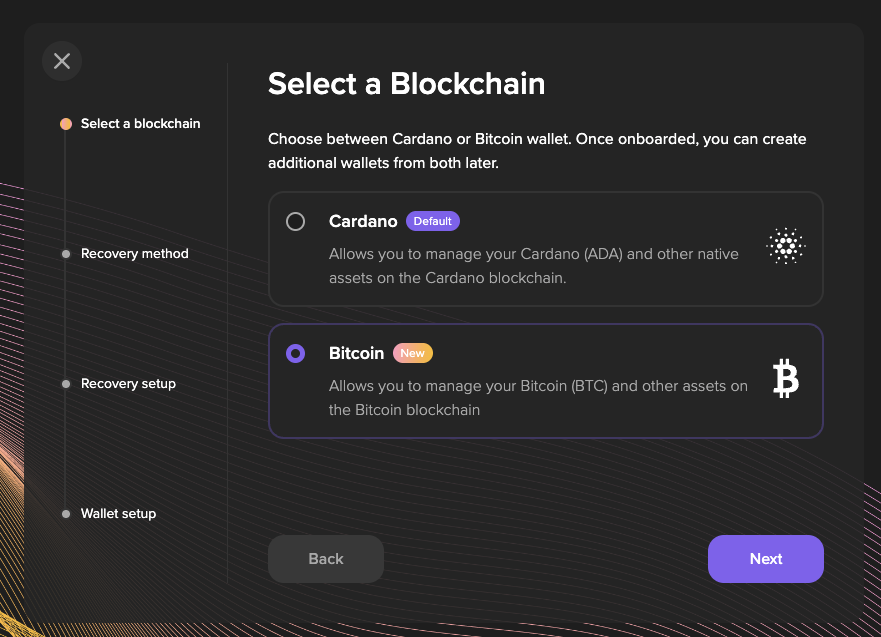Open the 'Recovery setup' step label
Screen dimensions: 881x637
click(128, 384)
